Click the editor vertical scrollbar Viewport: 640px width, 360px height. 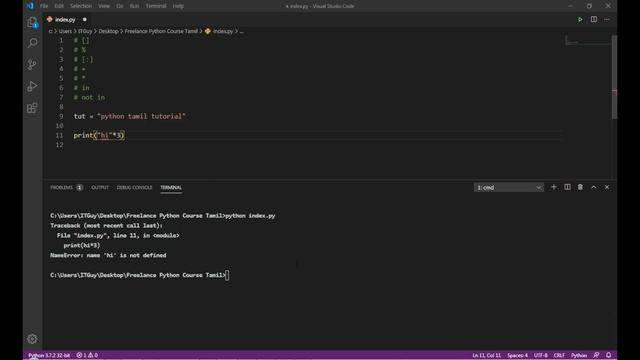614,78
